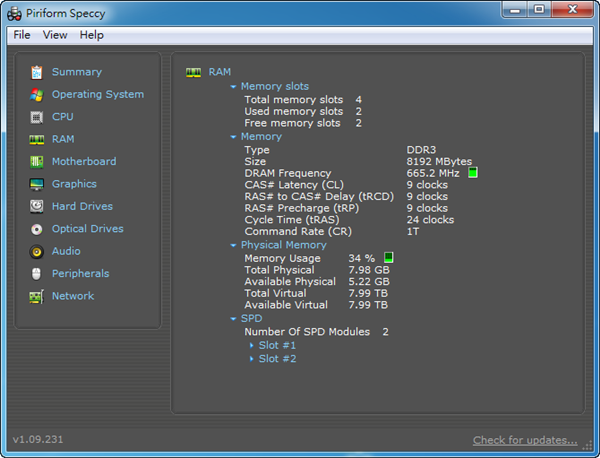Click the Operating System Windows icon
600x458 pixels.
[x=37, y=95]
